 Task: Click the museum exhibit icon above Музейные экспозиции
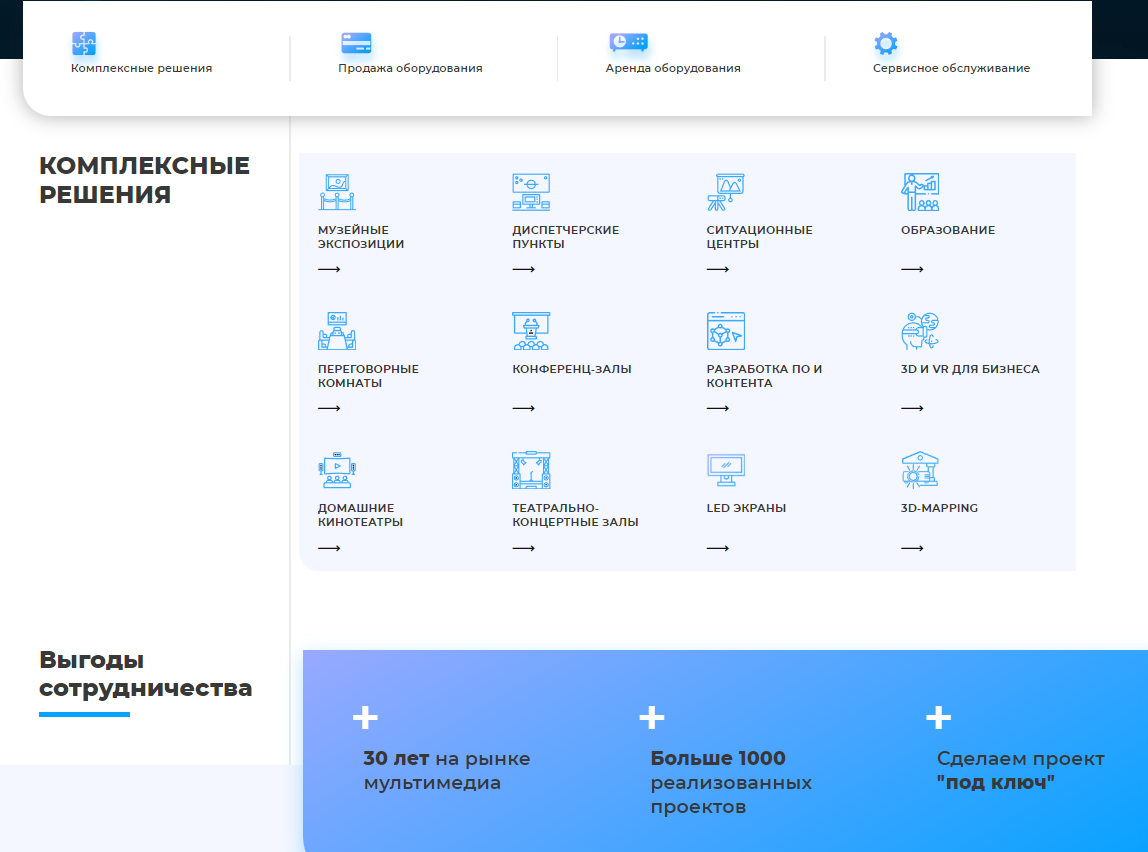click(337, 192)
